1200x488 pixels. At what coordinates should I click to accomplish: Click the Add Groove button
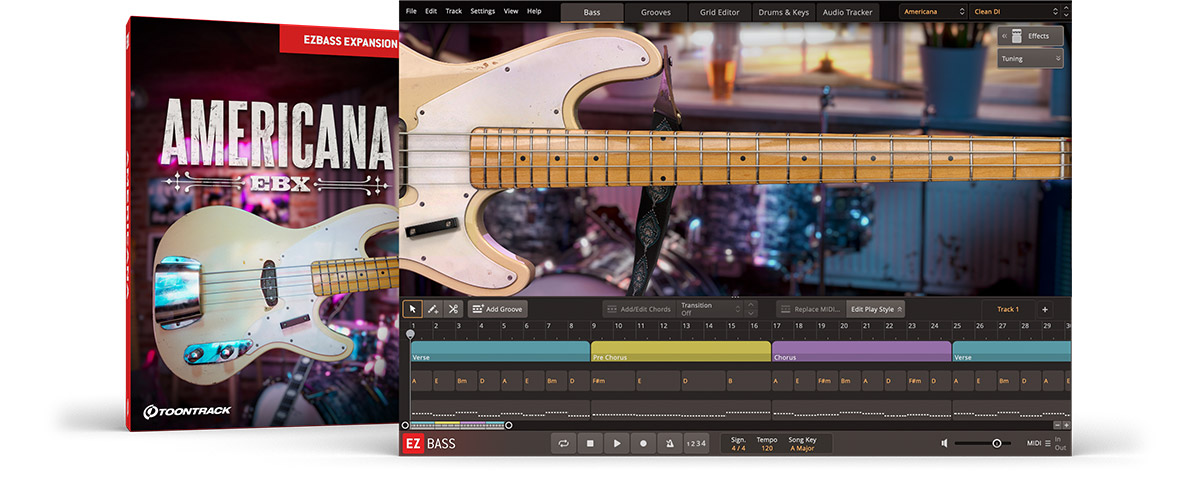[x=497, y=309]
